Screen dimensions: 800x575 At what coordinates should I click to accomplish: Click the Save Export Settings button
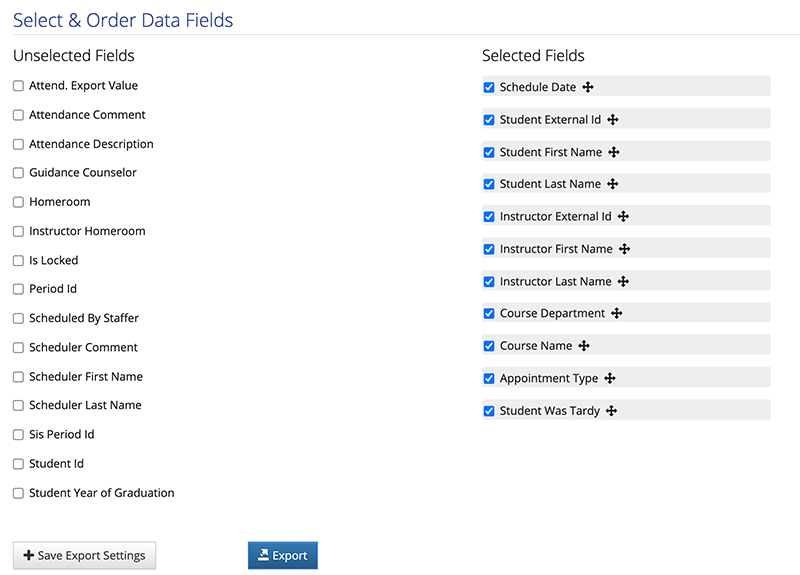tap(85, 555)
